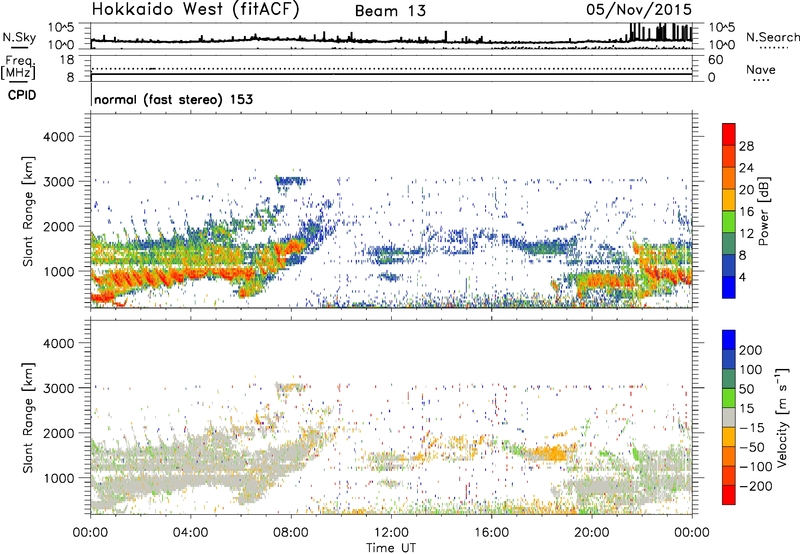The height and width of the screenshot is (554, 800).
Task: Click '3000' on power panel range axis
Action: pyautogui.click(x=58, y=182)
